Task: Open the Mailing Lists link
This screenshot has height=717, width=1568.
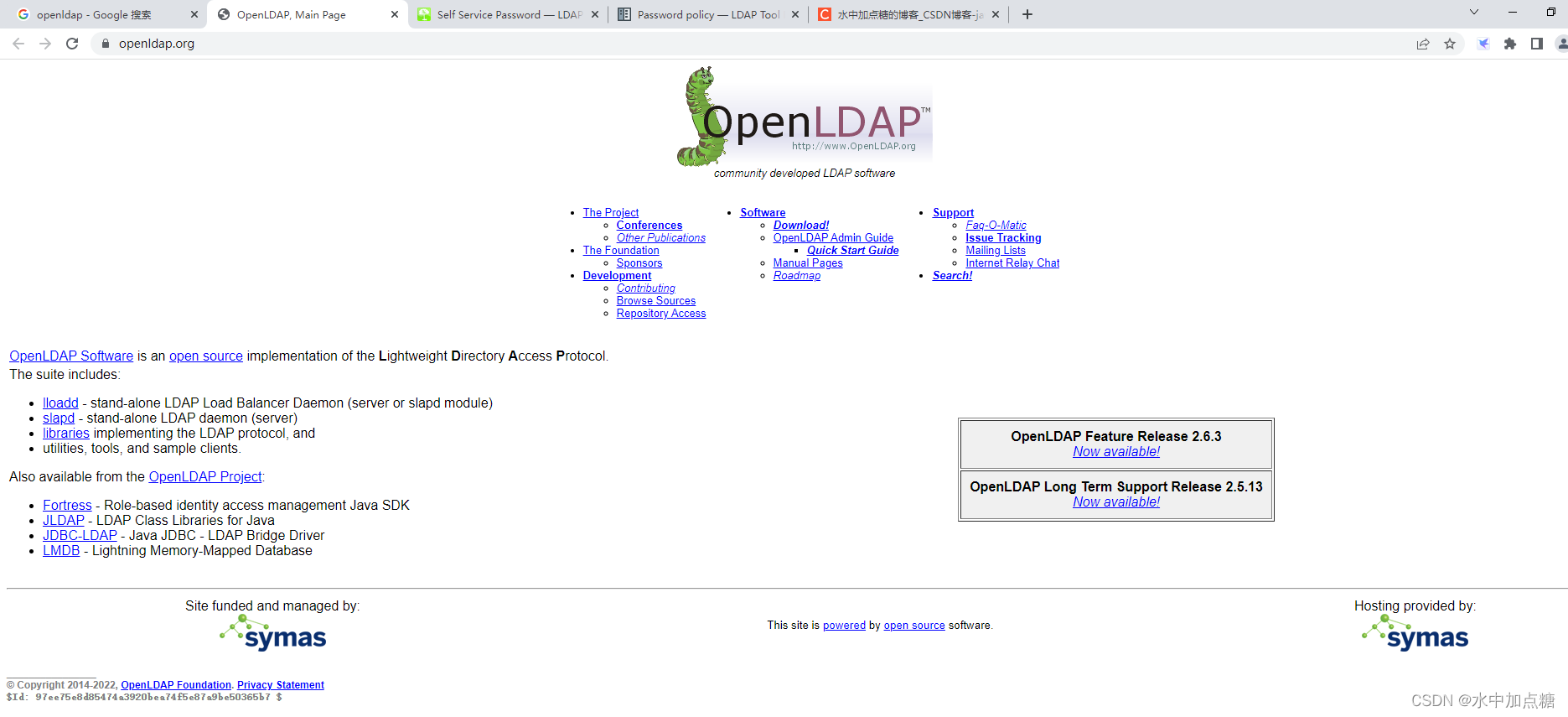Action: click(x=996, y=251)
